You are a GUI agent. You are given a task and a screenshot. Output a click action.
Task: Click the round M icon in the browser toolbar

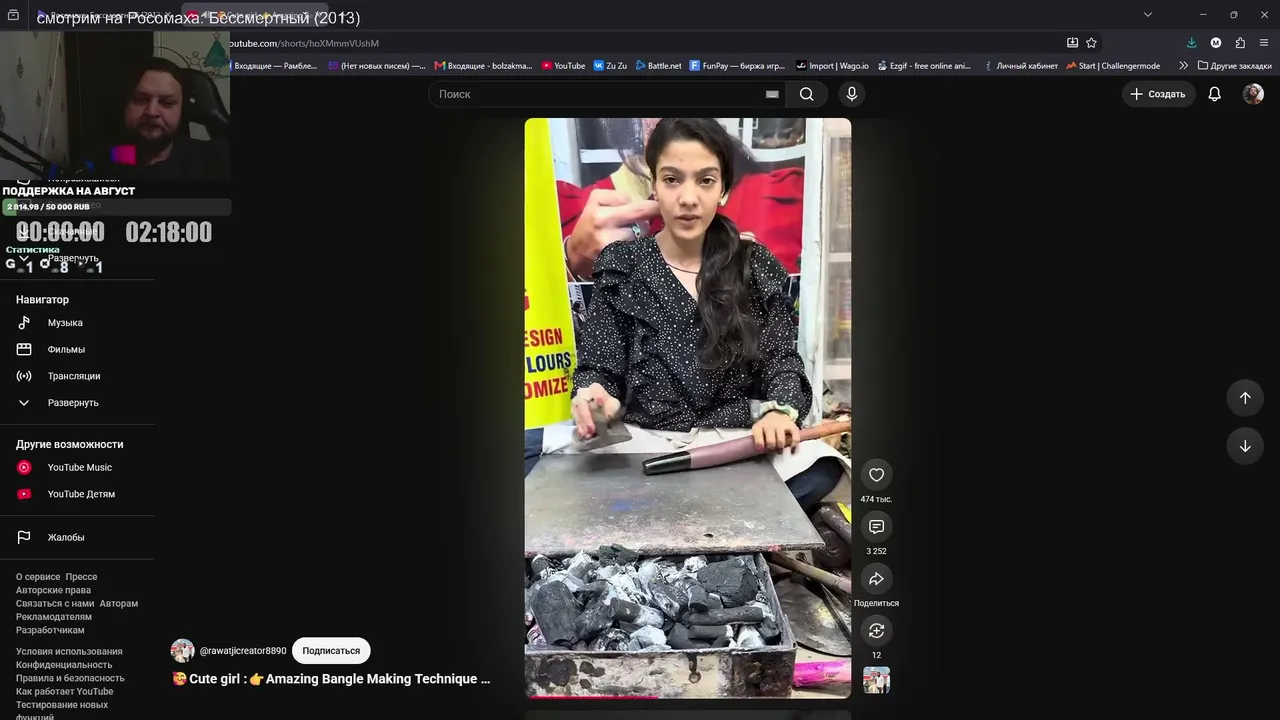[x=1216, y=43]
